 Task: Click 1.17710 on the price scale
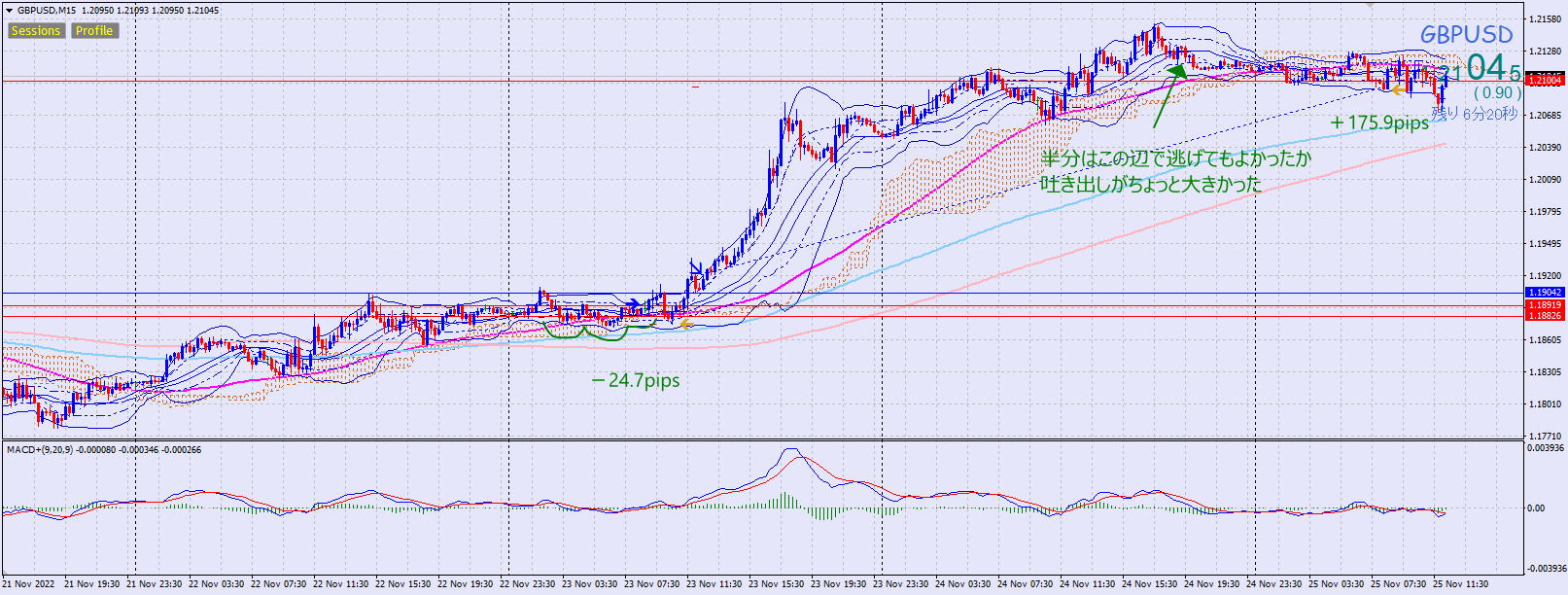tap(1546, 437)
